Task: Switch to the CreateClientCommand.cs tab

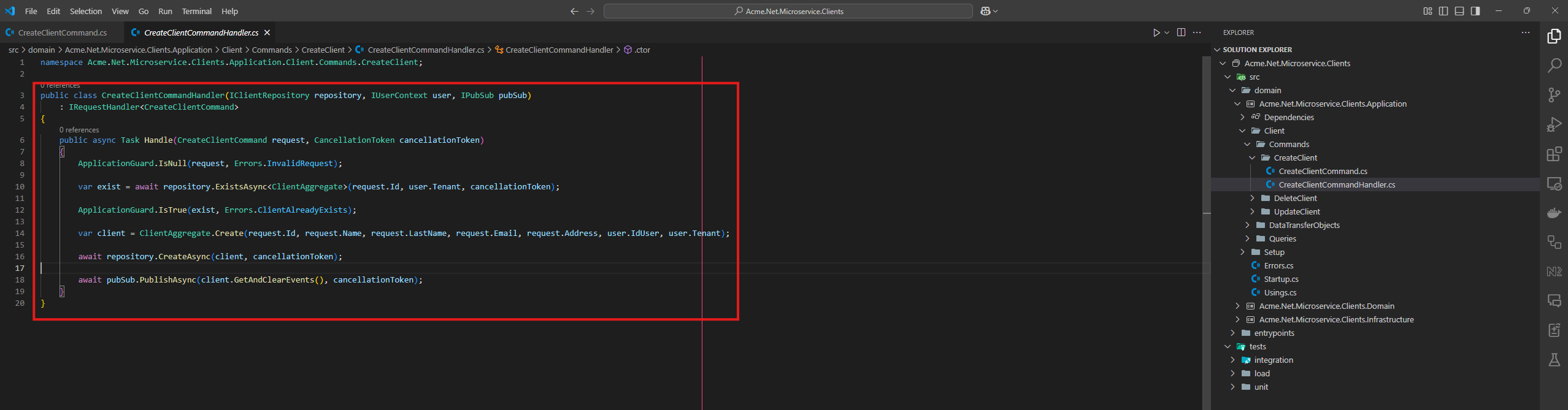Action: tap(63, 32)
